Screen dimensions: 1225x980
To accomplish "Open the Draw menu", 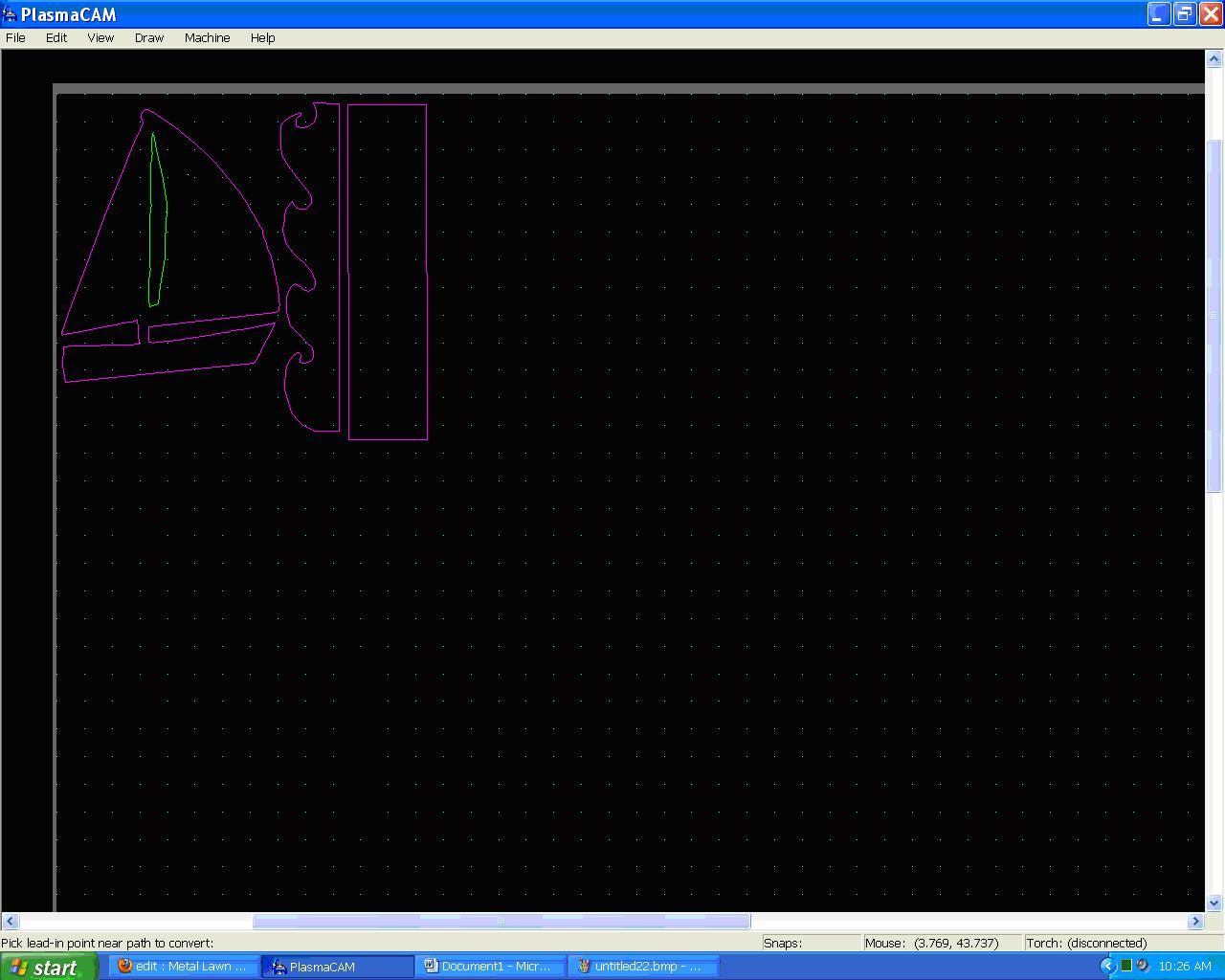I will [x=148, y=37].
